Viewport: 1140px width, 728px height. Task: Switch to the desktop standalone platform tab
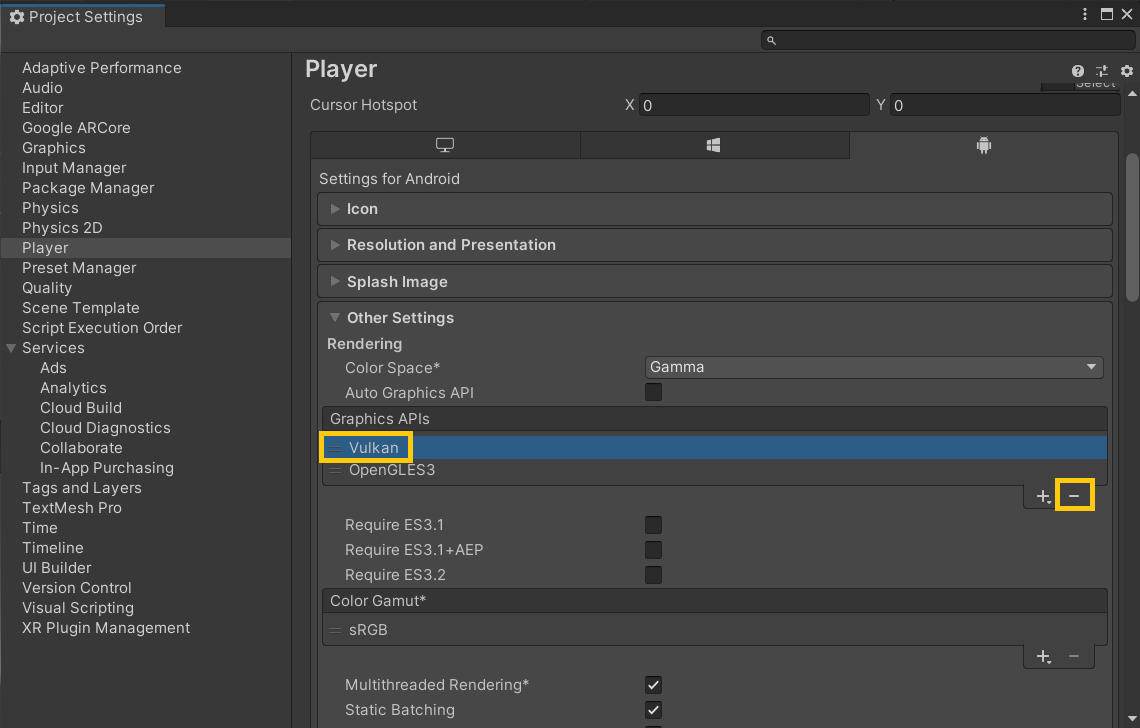pyautogui.click(x=445, y=145)
